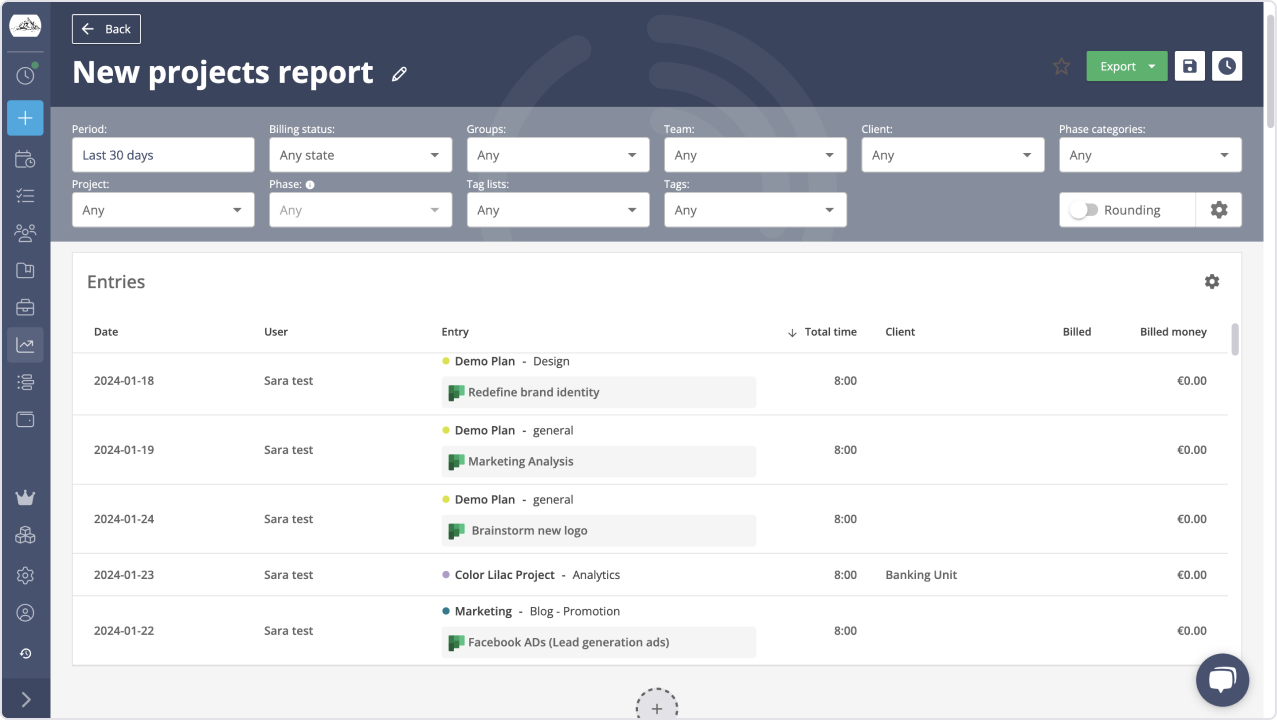
Task: Save the report using the save icon
Action: click(x=1189, y=65)
